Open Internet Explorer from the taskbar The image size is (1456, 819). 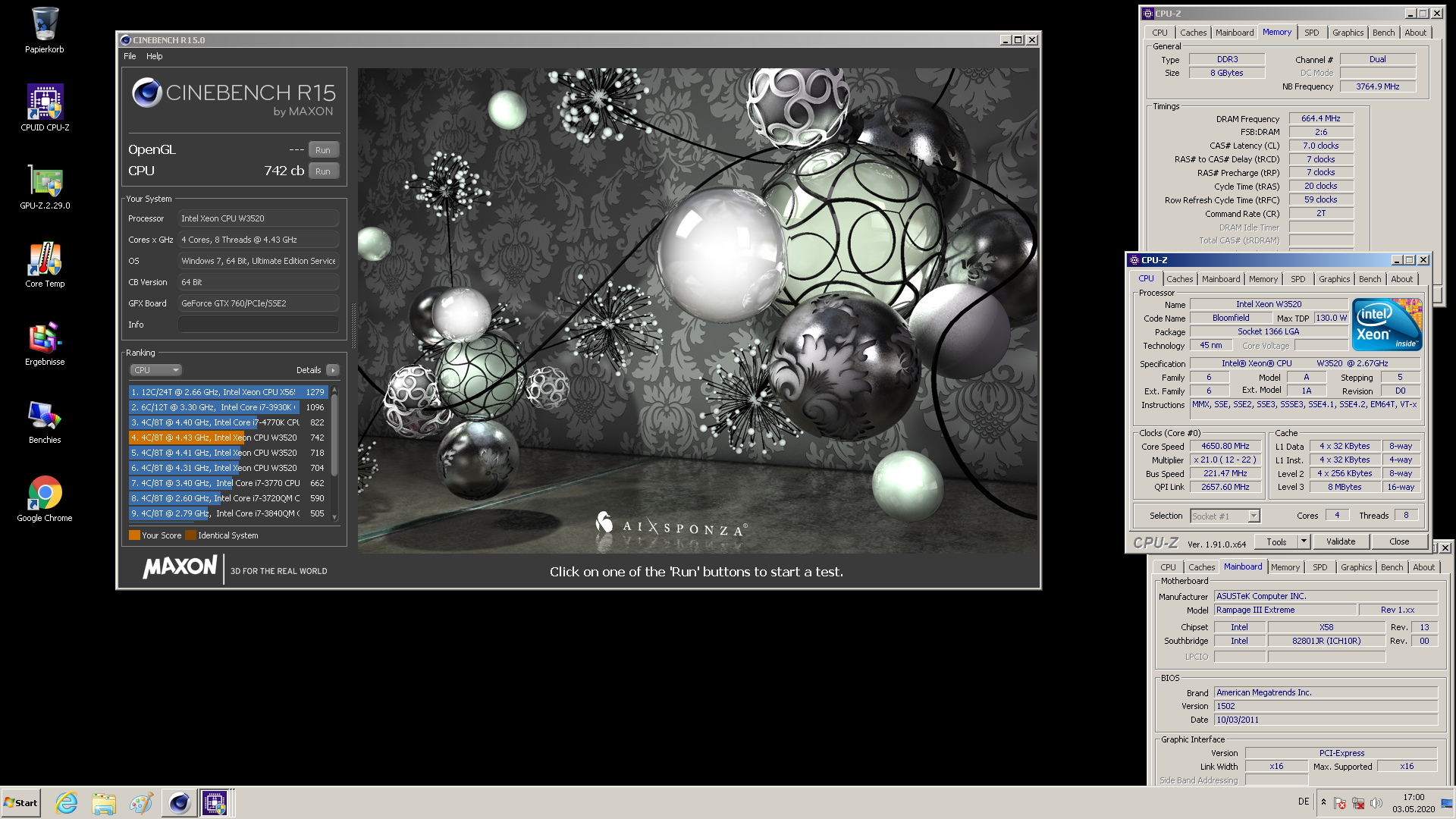(x=67, y=803)
